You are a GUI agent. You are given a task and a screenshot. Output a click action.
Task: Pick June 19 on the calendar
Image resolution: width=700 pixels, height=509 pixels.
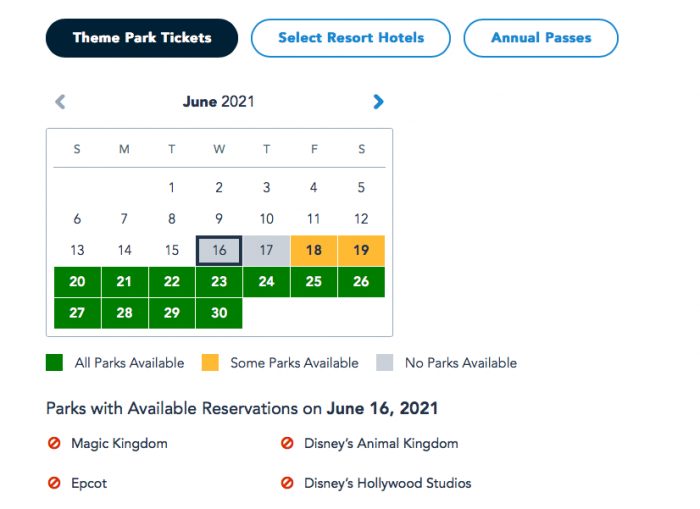(x=361, y=250)
